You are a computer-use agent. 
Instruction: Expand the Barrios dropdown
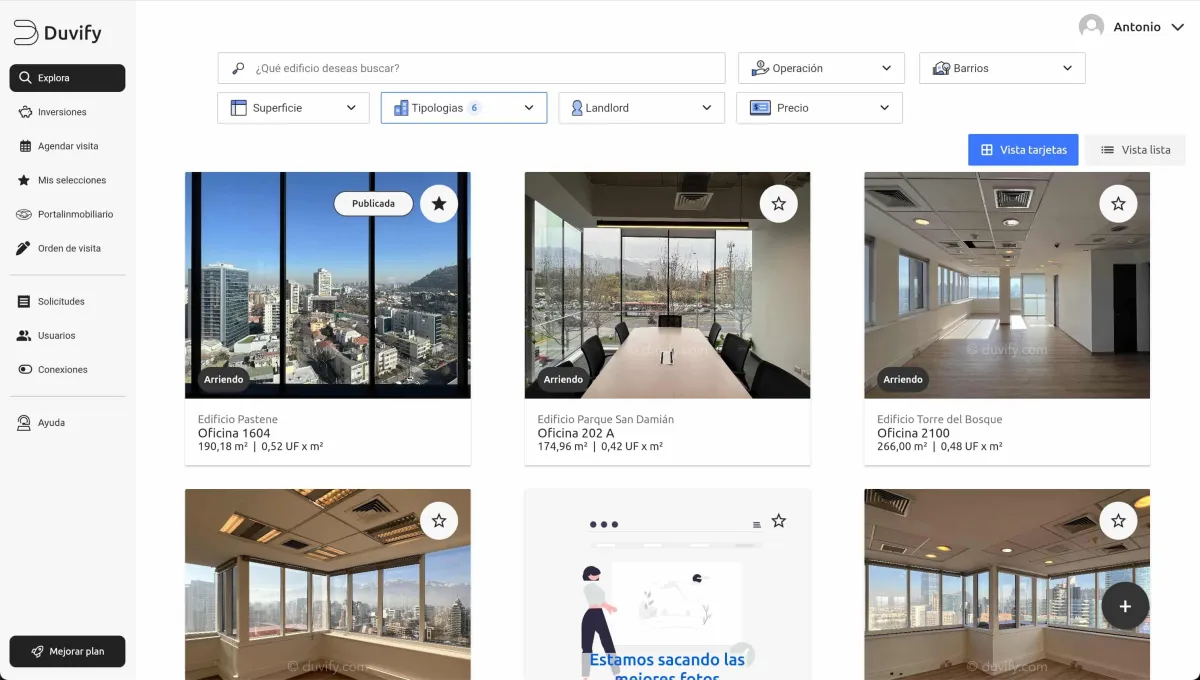[1002, 68]
